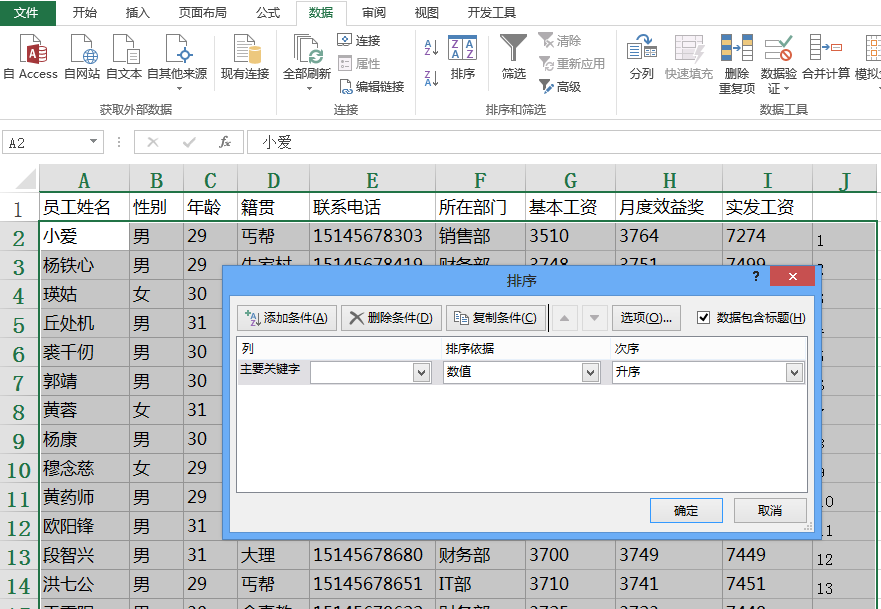The height and width of the screenshot is (609, 881).
Task: Open the Name Box dropdown arrow
Action: pos(93,142)
